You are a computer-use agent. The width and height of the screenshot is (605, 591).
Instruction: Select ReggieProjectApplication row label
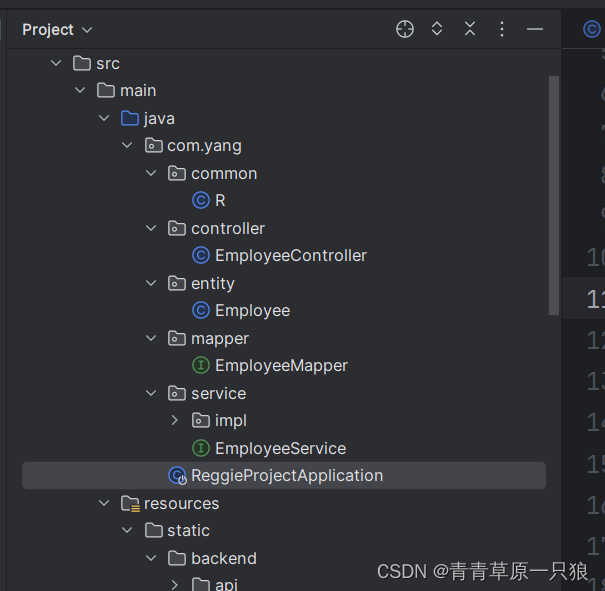point(287,476)
